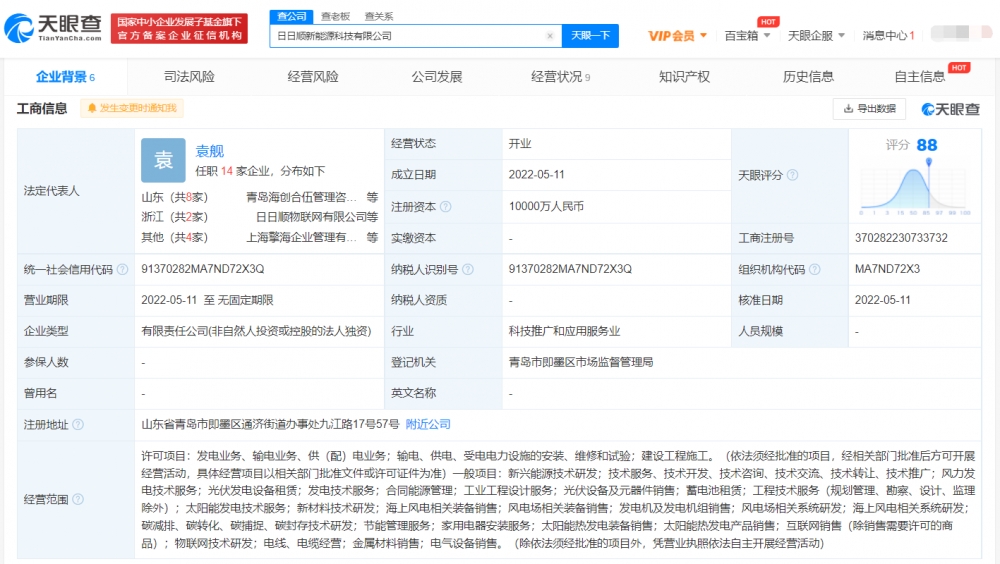Click the 袁 avatar of legal representative
This screenshot has width=1000, height=564.
(163, 160)
